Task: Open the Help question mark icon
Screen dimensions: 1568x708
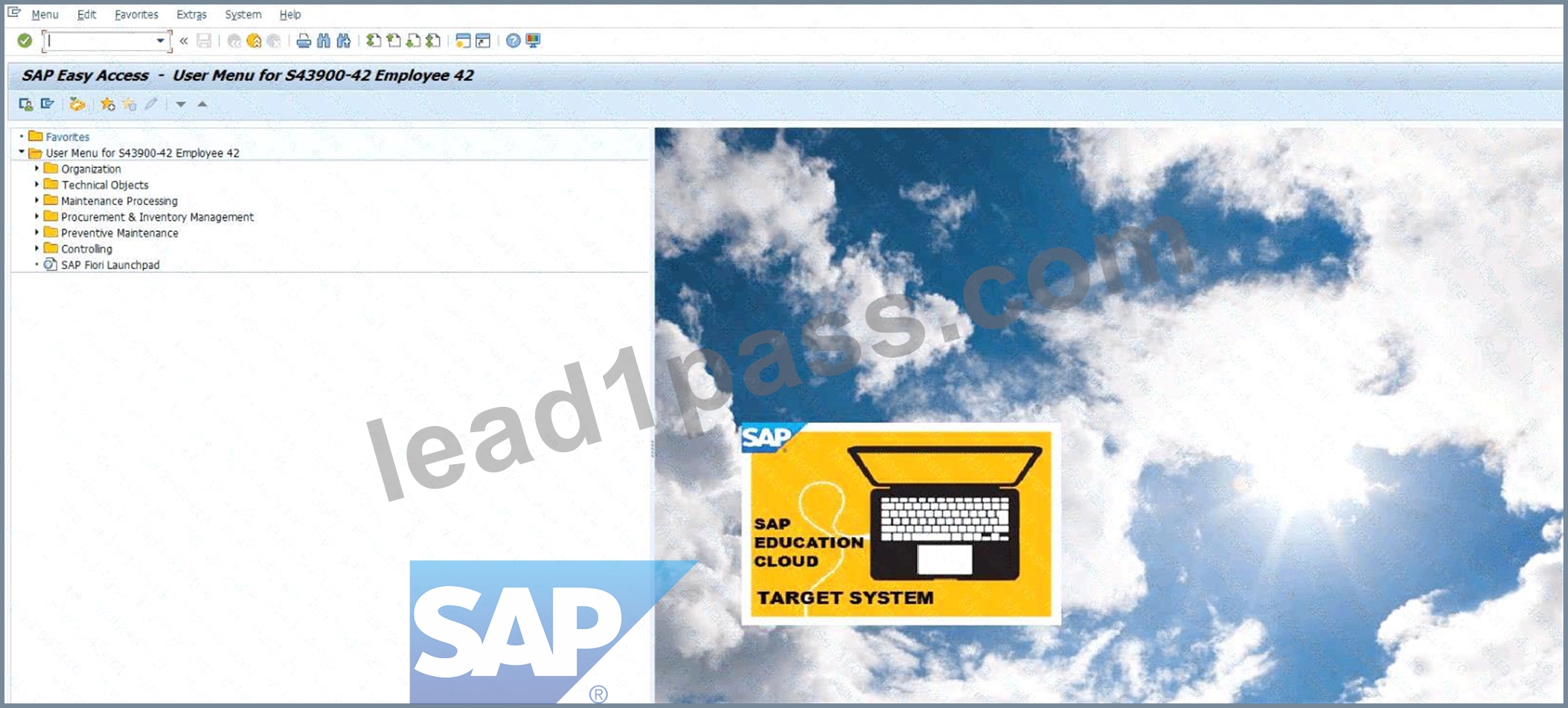Action: click(513, 41)
